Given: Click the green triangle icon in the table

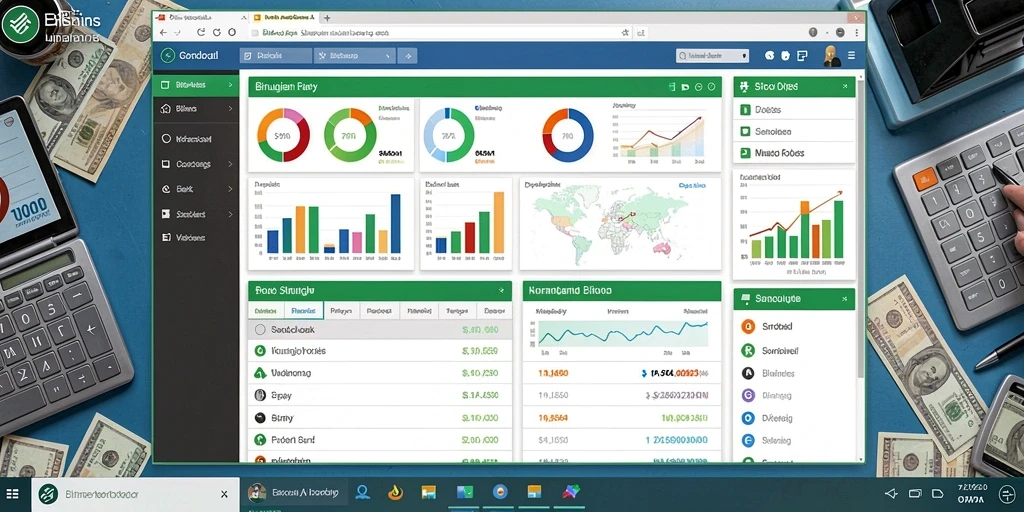Looking at the screenshot, I should 259,373.
